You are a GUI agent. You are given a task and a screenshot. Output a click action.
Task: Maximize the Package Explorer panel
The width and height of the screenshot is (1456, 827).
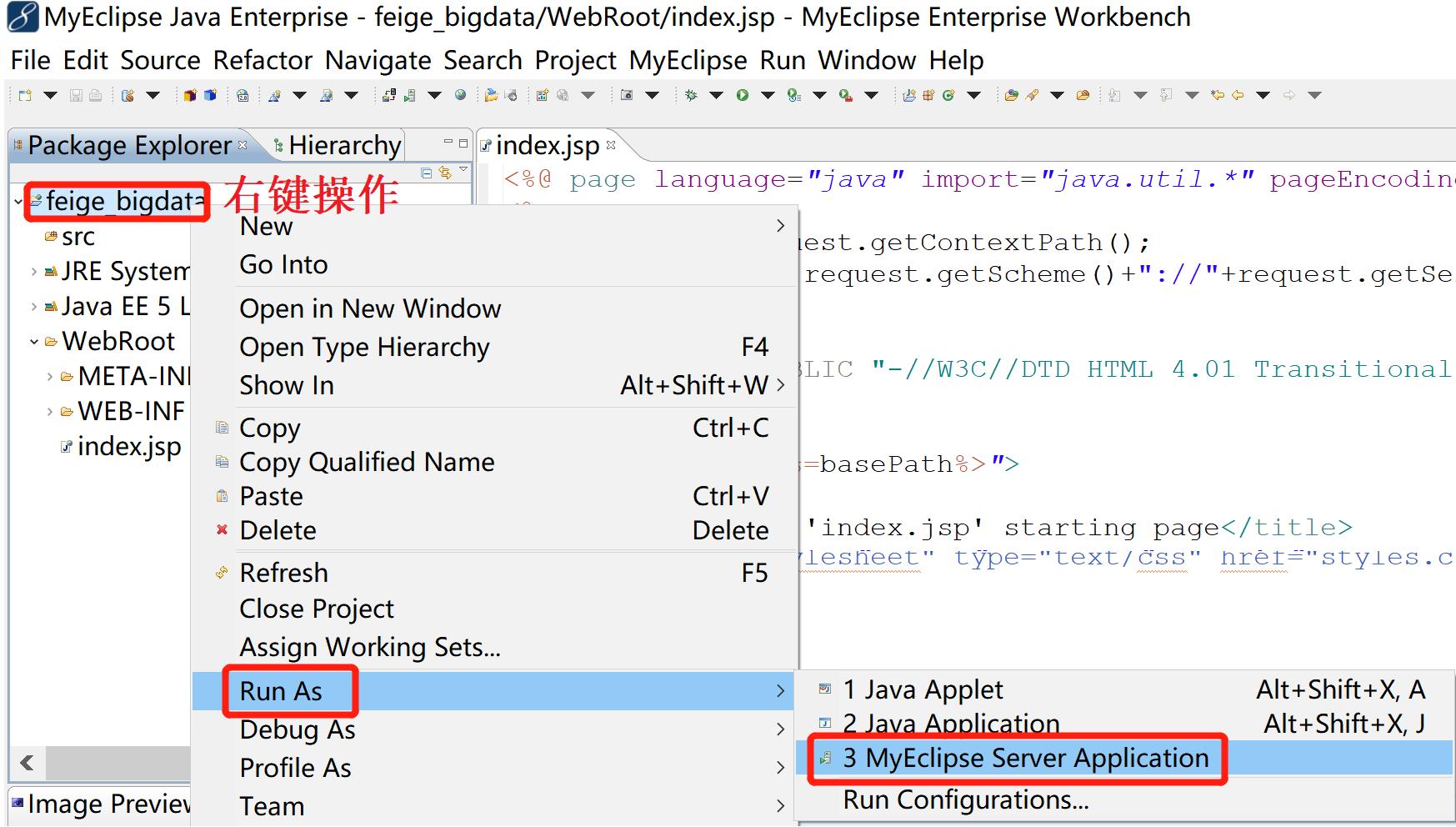pyautogui.click(x=463, y=143)
